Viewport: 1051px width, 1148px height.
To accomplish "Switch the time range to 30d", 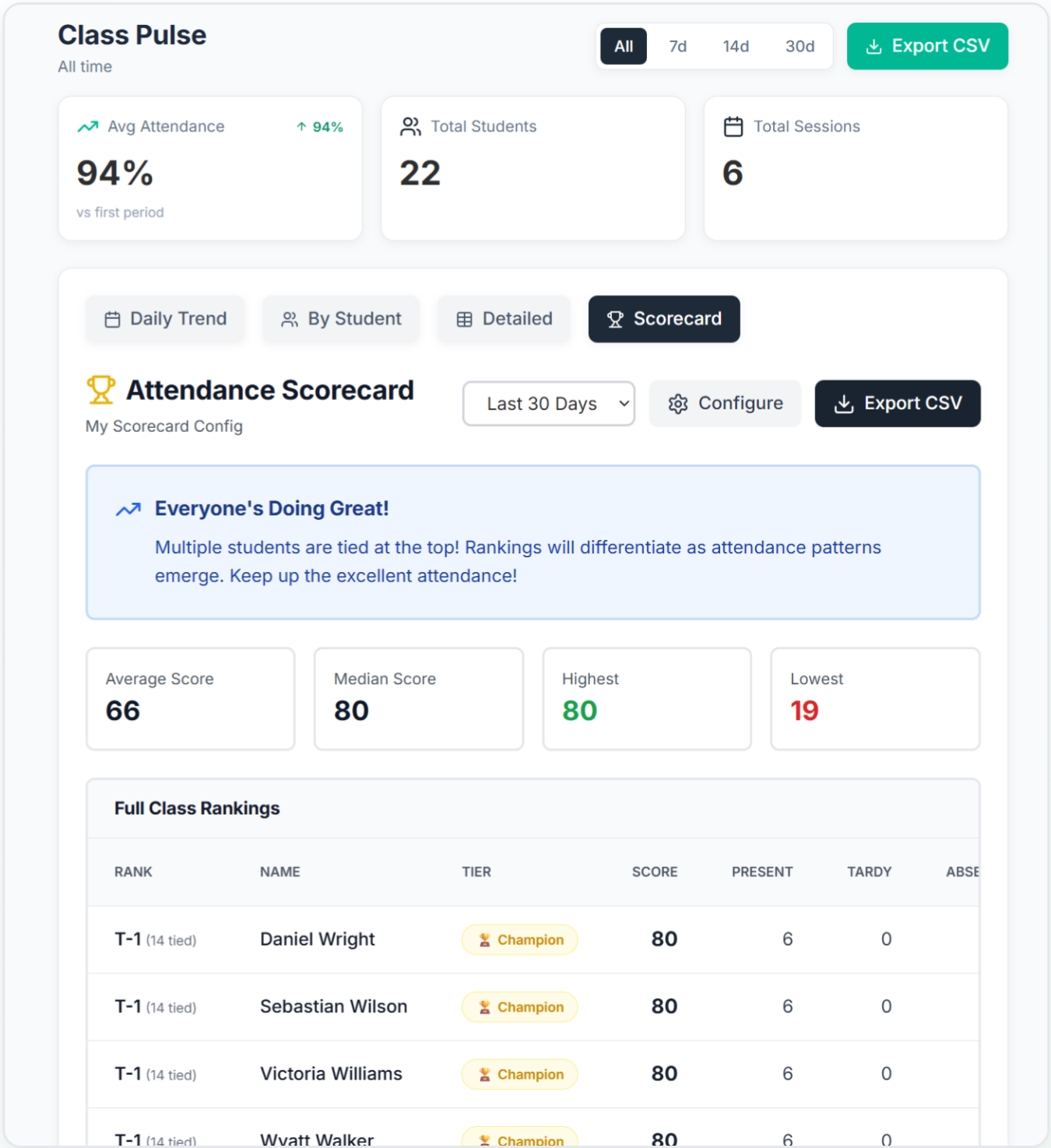I will (800, 46).
